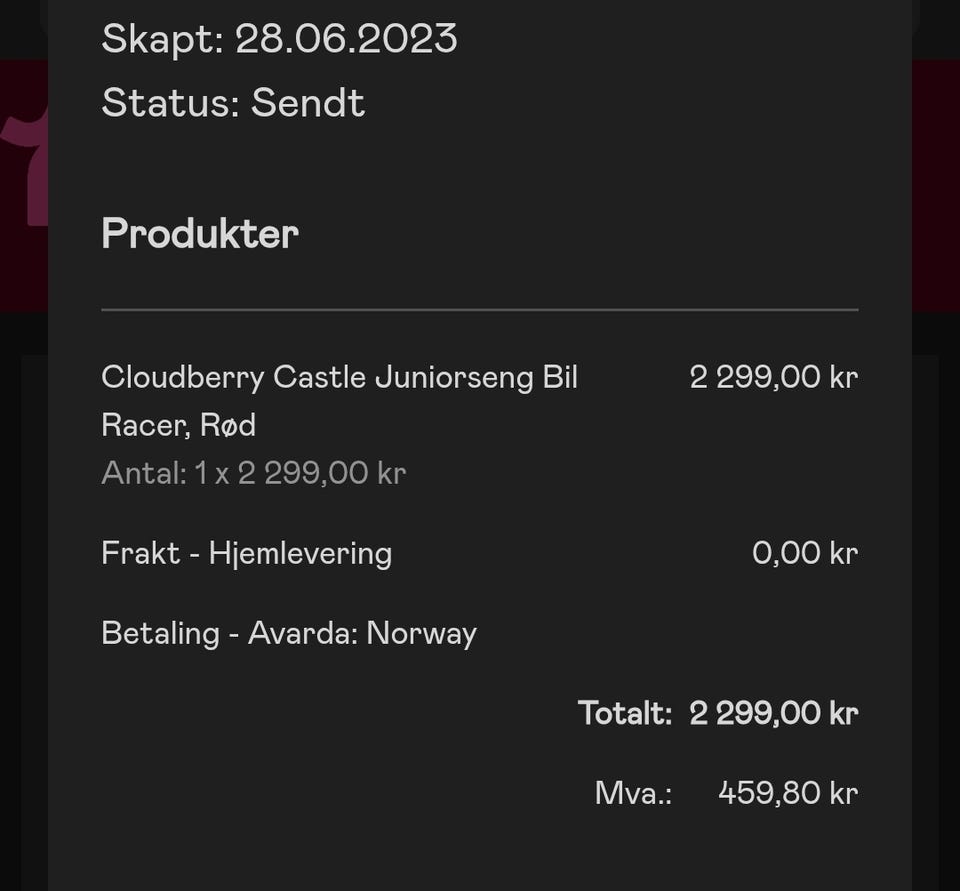960x891 pixels.
Task: Click the Totalt: label
Action: (624, 713)
